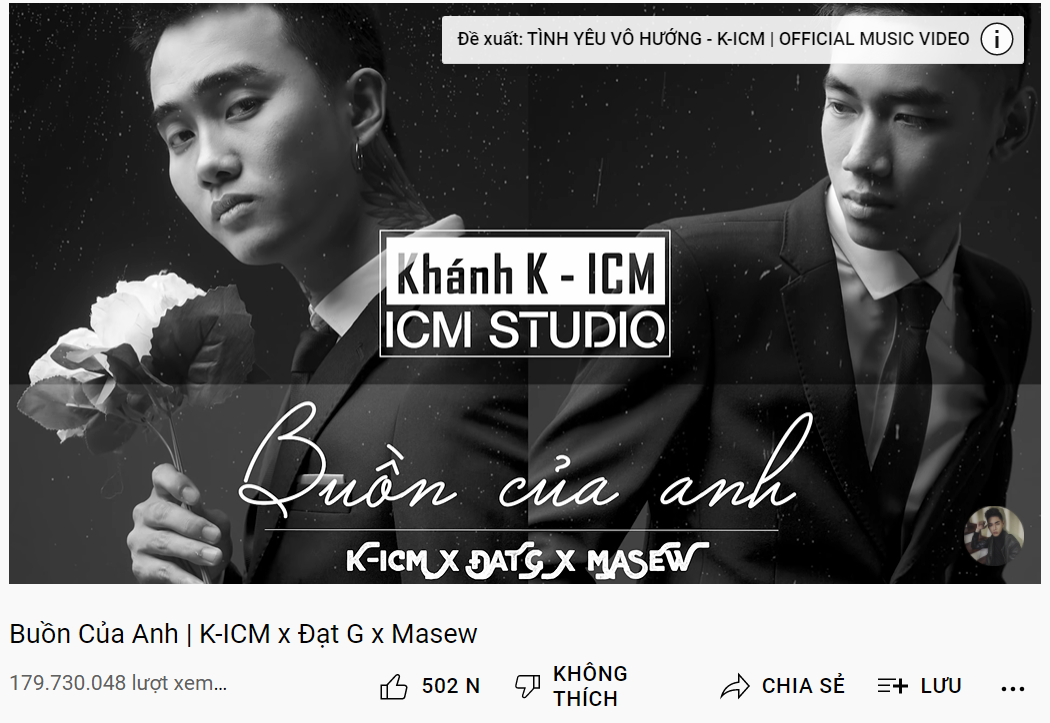Click the K-ICM x ĐATG x MASEW caption
Screen dimensions: 1050x723
click(x=527, y=560)
